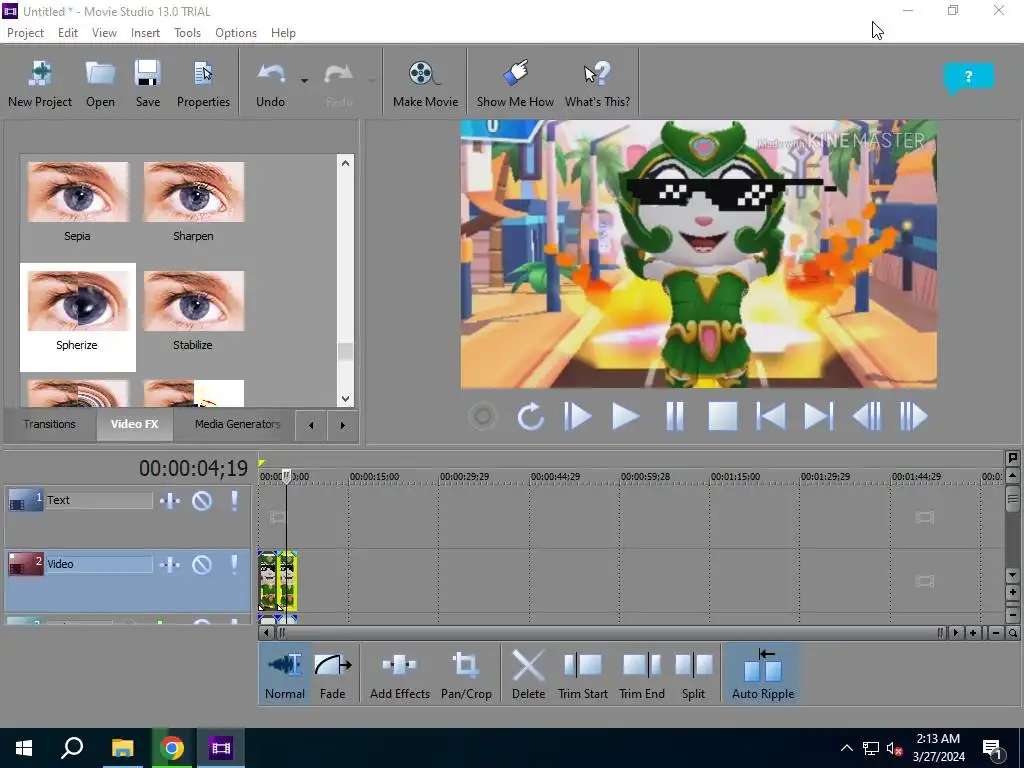Expand the Undo history dropdown arrow
This screenshot has width=1024, height=768.
point(304,81)
